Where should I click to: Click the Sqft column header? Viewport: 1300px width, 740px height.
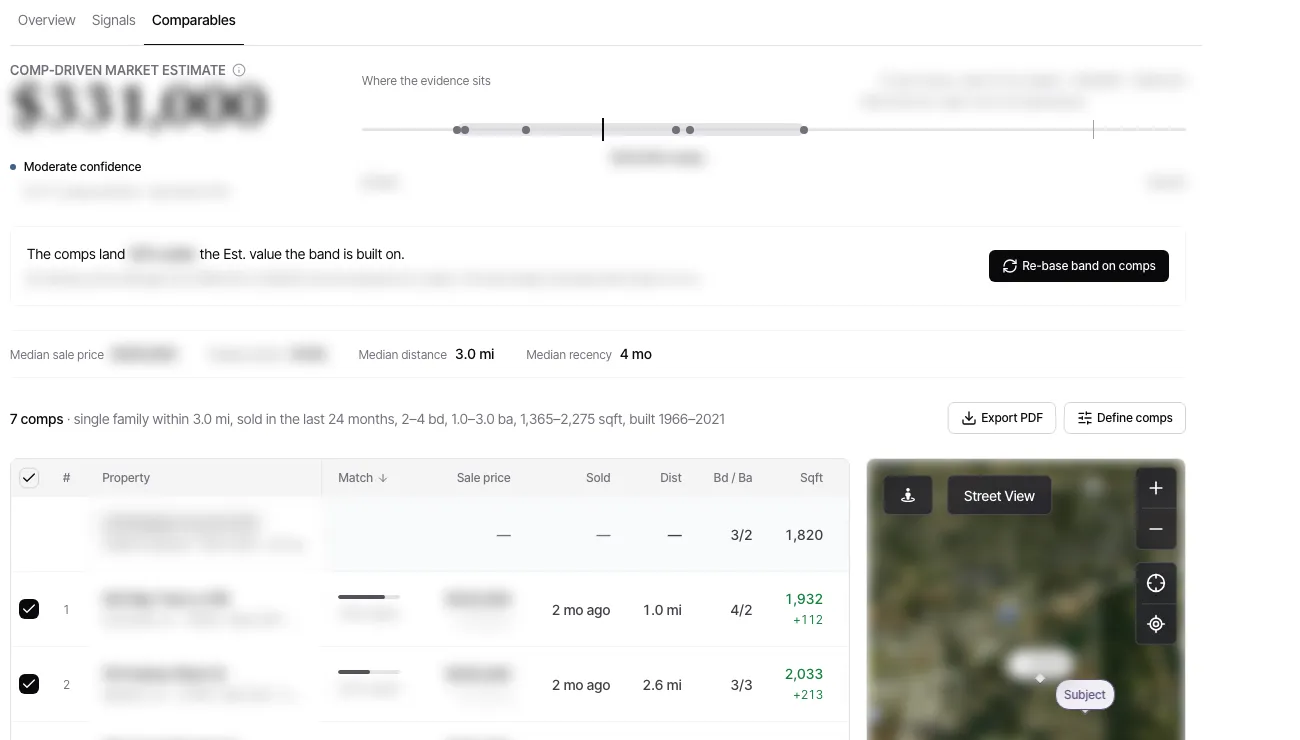[812, 478]
